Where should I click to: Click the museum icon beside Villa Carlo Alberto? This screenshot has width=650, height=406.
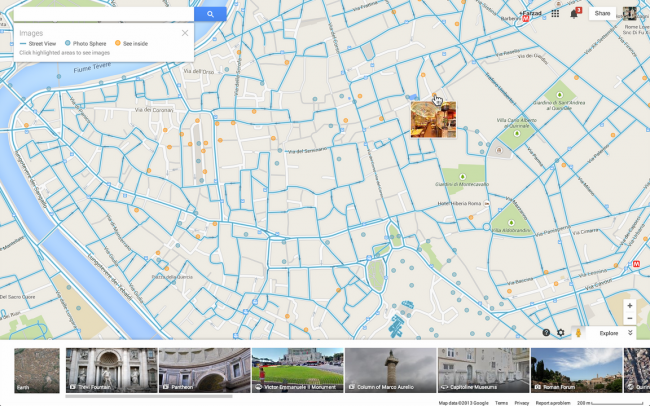click(499, 150)
